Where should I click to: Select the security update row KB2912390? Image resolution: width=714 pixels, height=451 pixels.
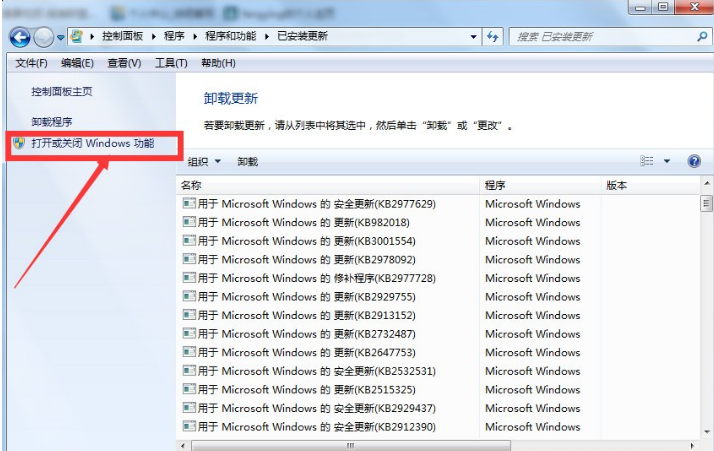438,427
